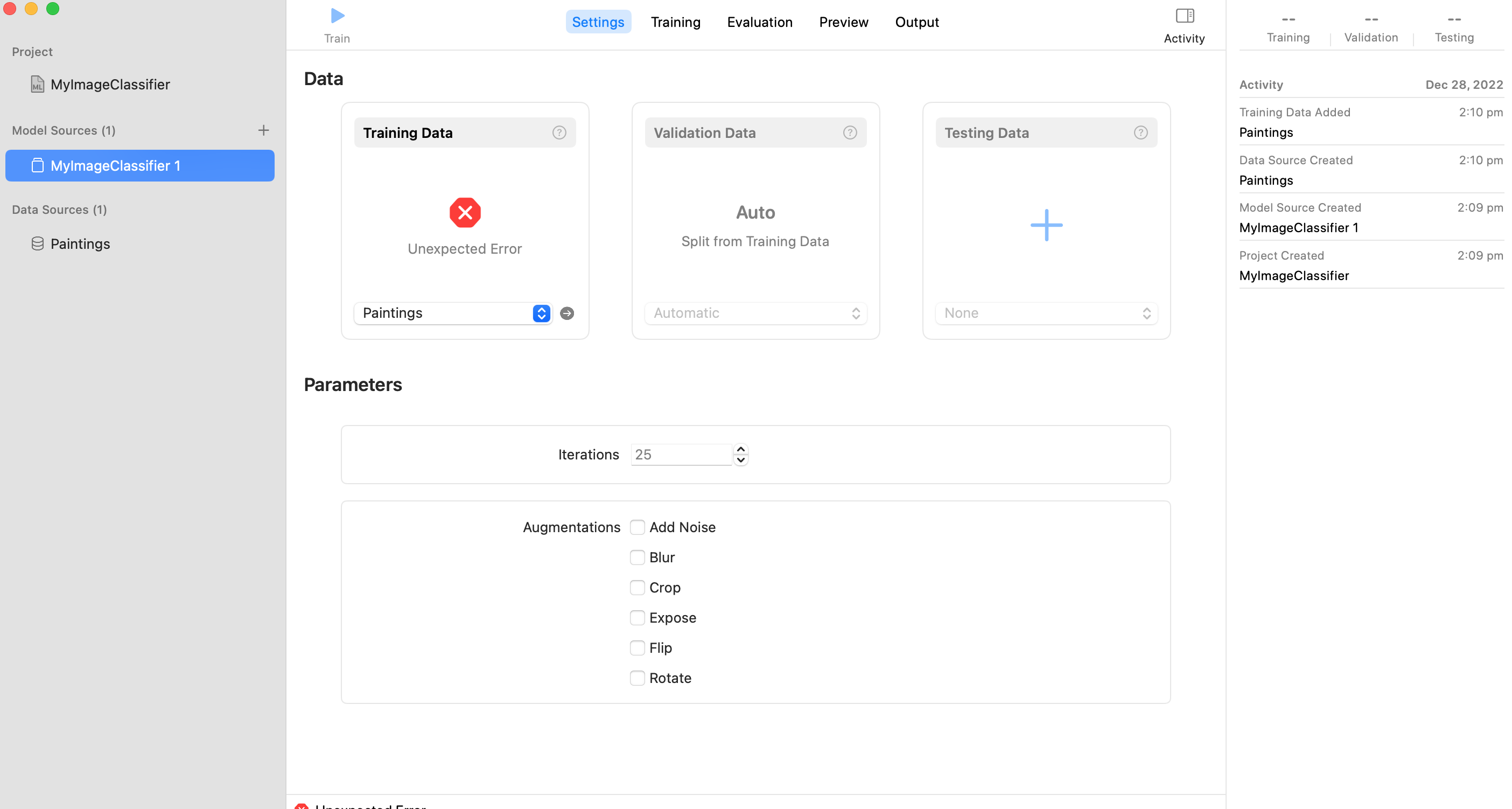The width and height of the screenshot is (1512, 809).
Task: Toggle the Activity sidebar panel icon
Action: click(x=1184, y=17)
